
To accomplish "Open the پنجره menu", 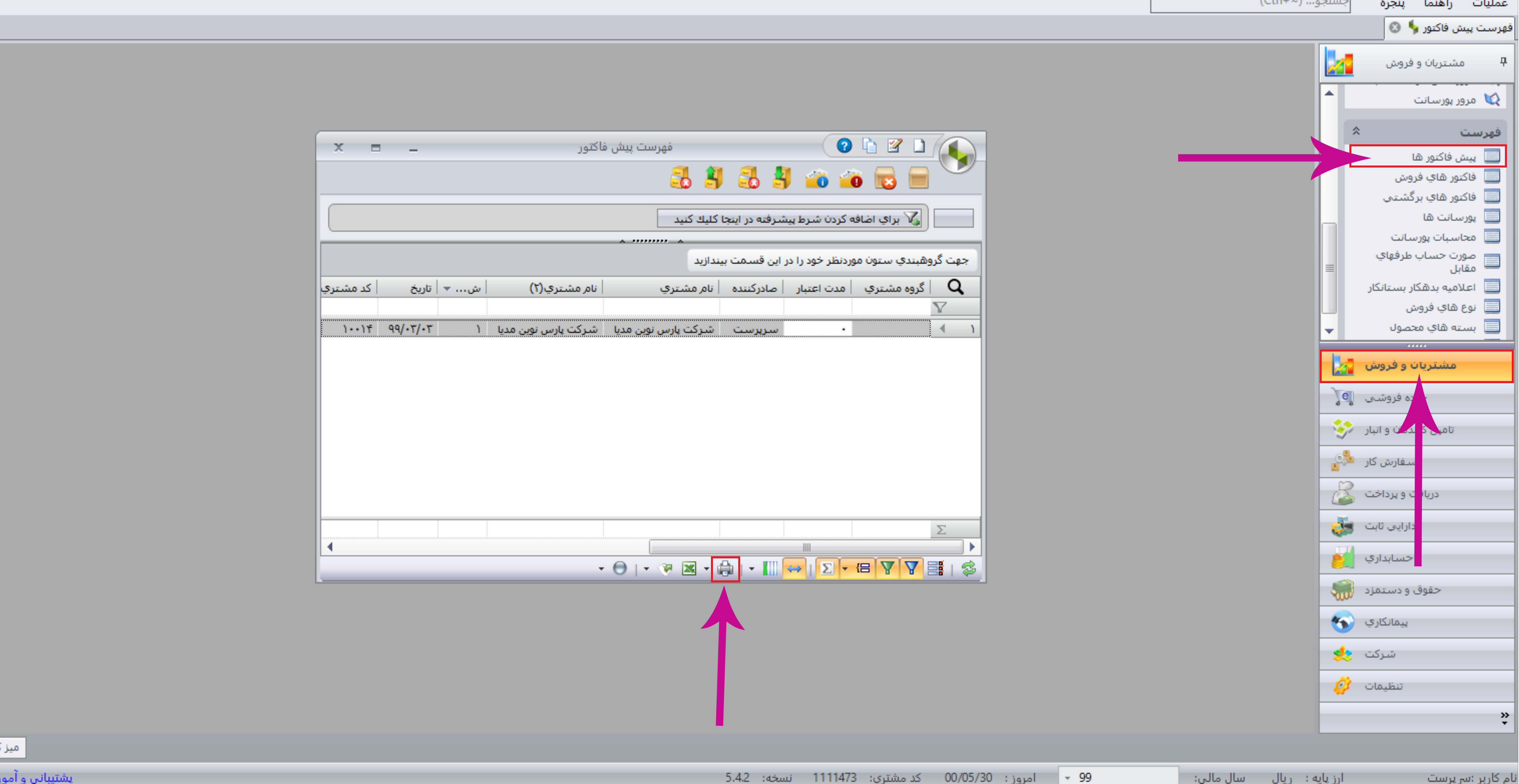I will pyautogui.click(x=1392, y=4).
